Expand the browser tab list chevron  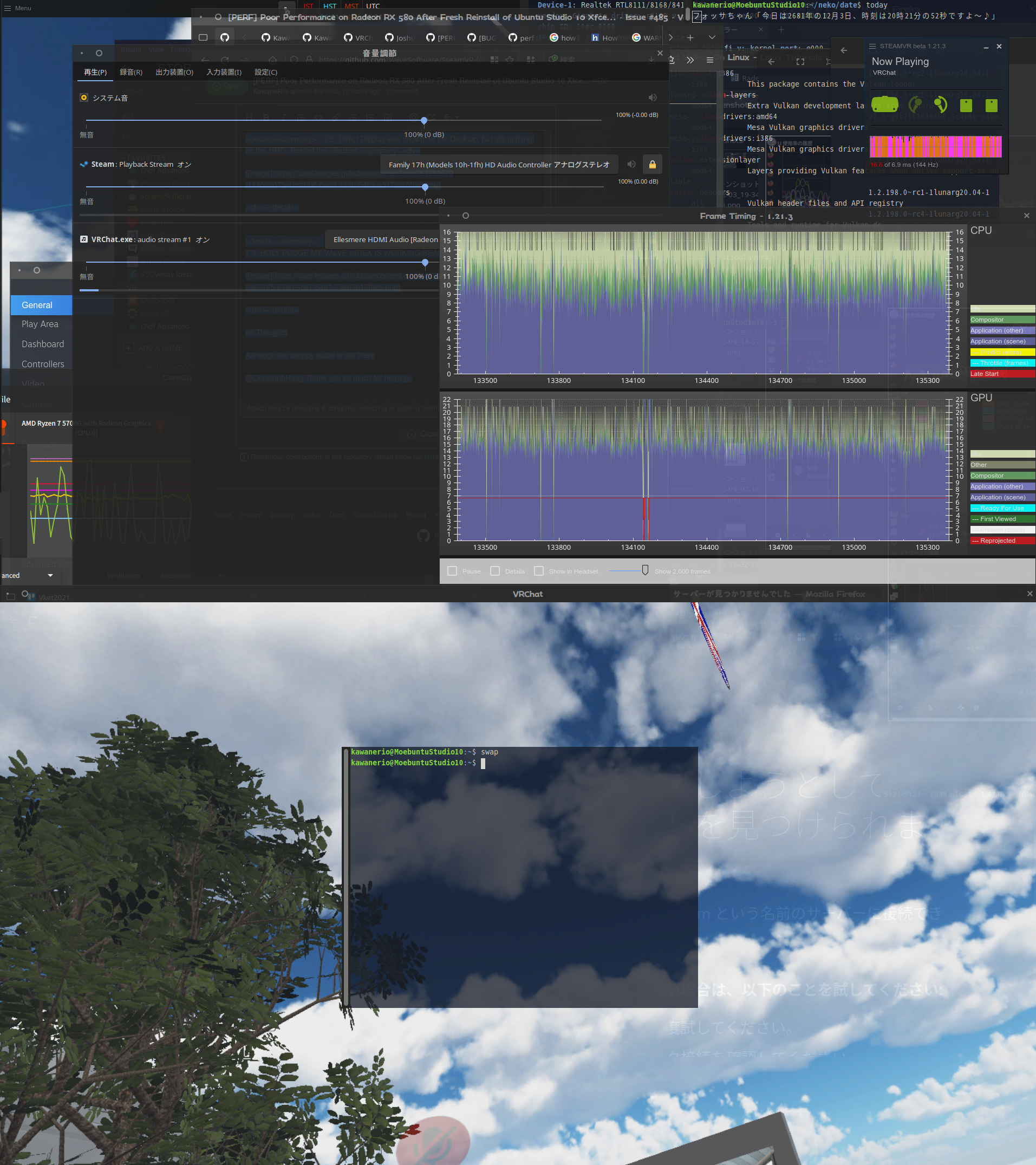(712, 37)
